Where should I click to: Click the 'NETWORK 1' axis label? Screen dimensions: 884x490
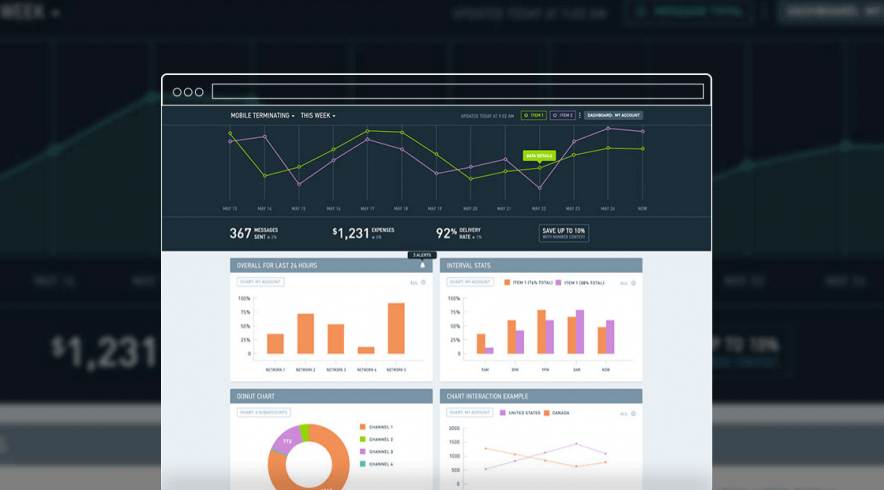coord(275,370)
